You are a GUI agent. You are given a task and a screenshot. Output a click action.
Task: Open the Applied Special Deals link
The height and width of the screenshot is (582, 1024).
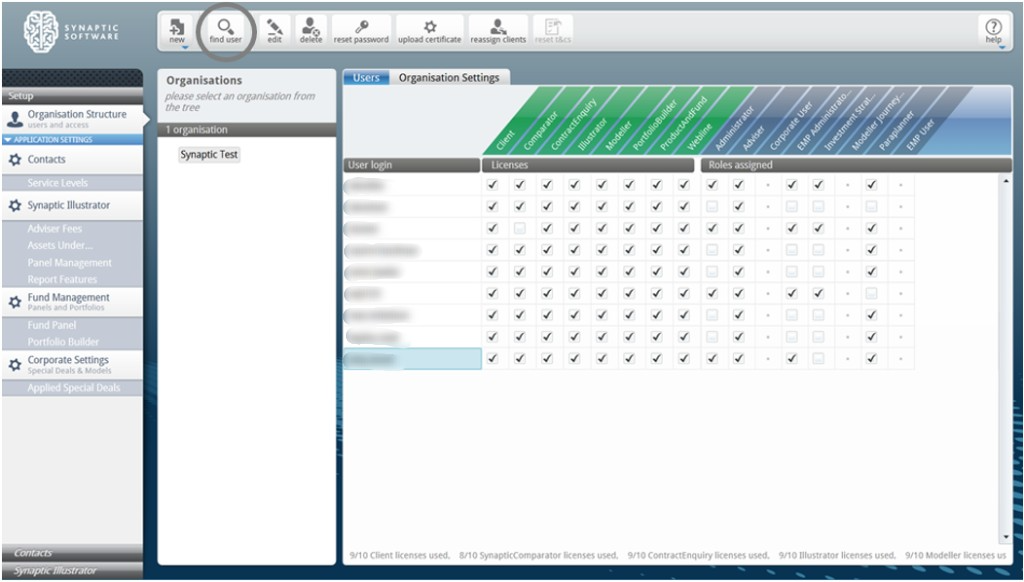point(74,388)
